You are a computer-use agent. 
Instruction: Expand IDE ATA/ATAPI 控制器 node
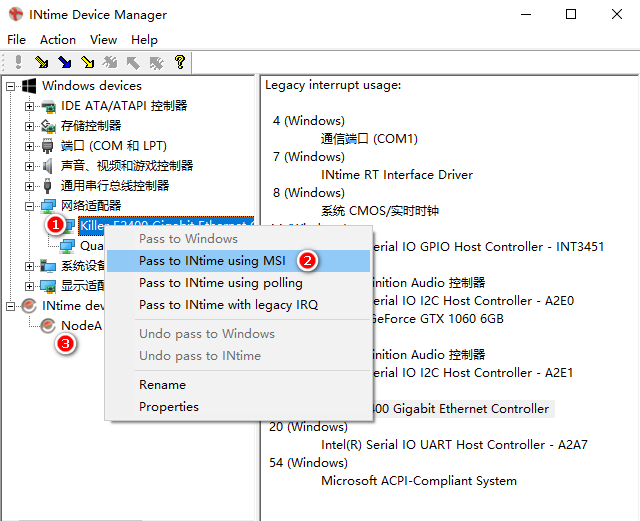(x=29, y=106)
